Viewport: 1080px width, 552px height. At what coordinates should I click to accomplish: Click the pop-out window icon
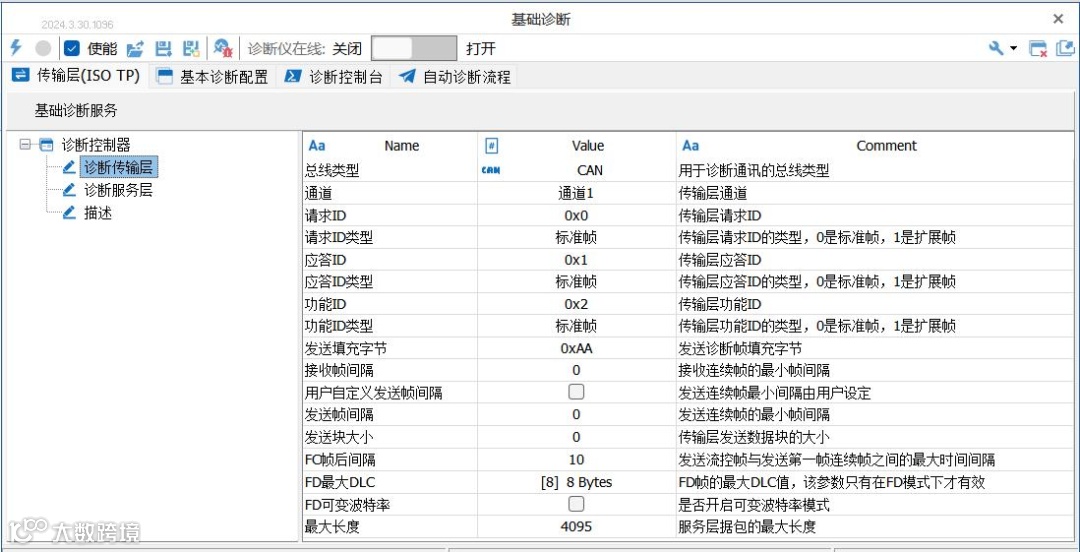click(1065, 48)
